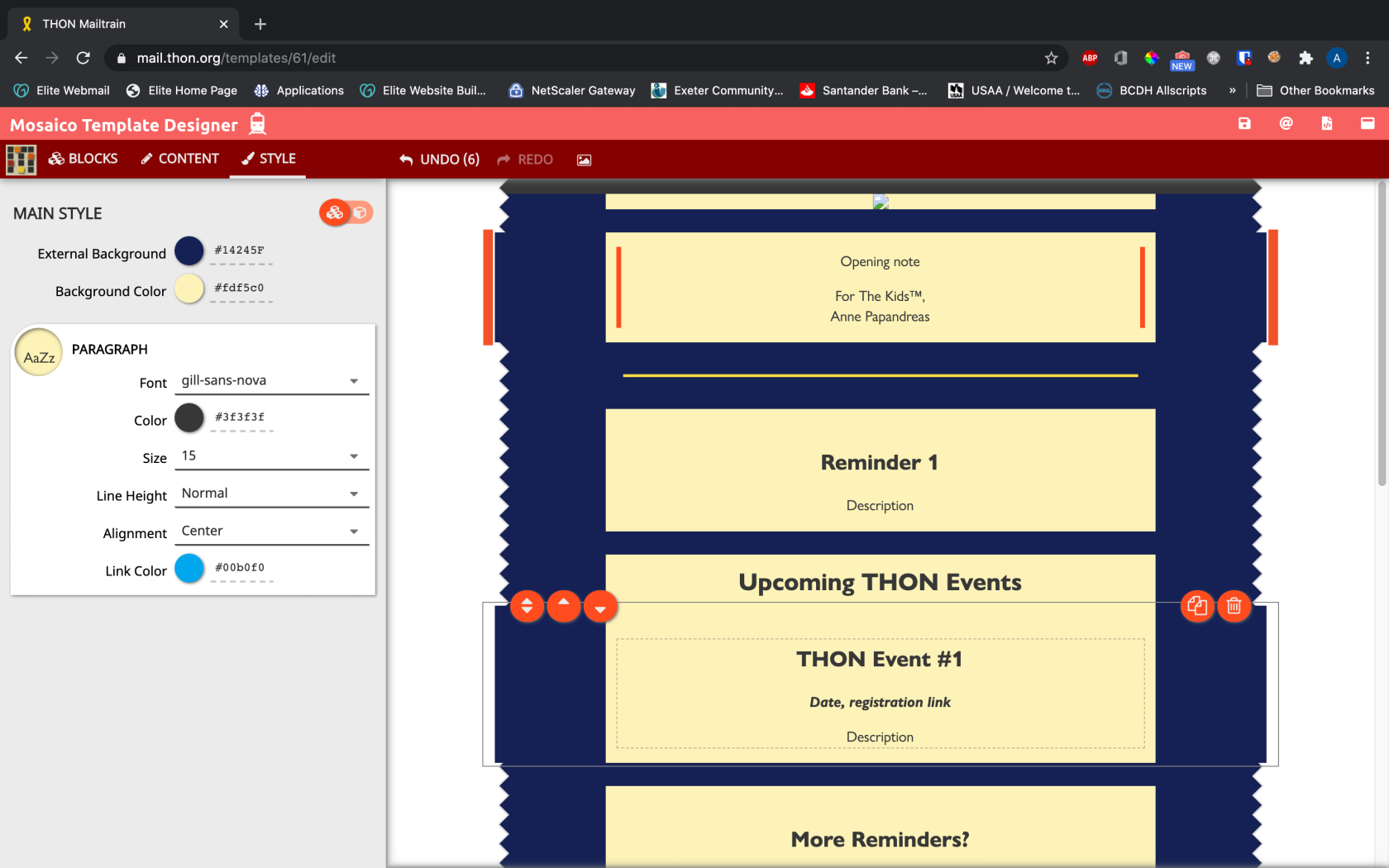The height and width of the screenshot is (868, 1389).
Task: Switch to the BLOCKS tab
Action: click(84, 159)
